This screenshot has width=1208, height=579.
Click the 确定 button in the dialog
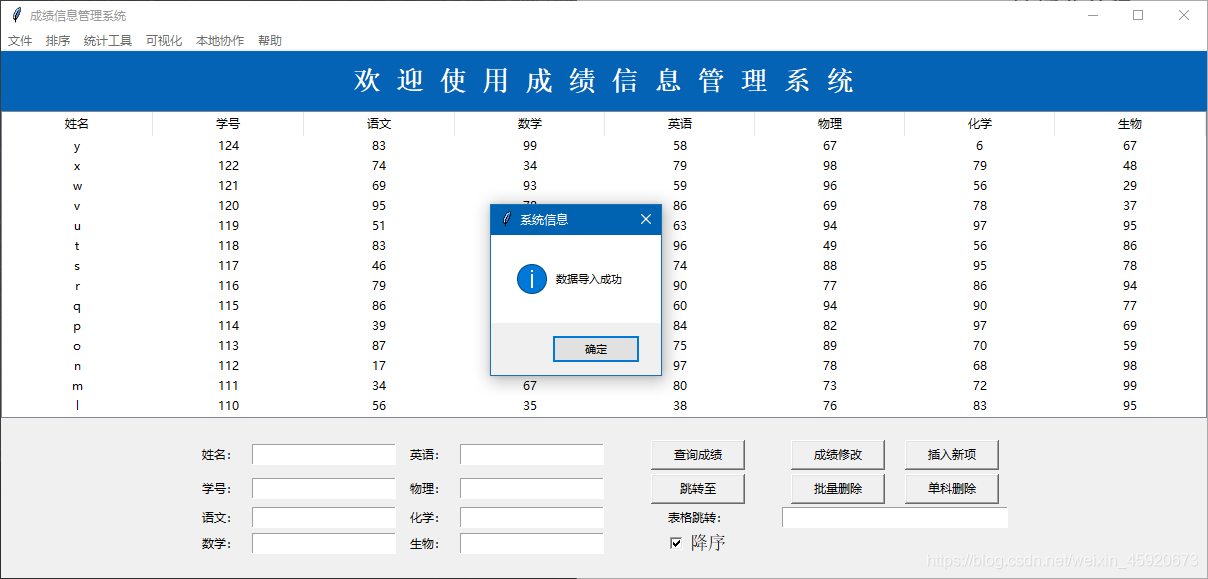(595, 349)
